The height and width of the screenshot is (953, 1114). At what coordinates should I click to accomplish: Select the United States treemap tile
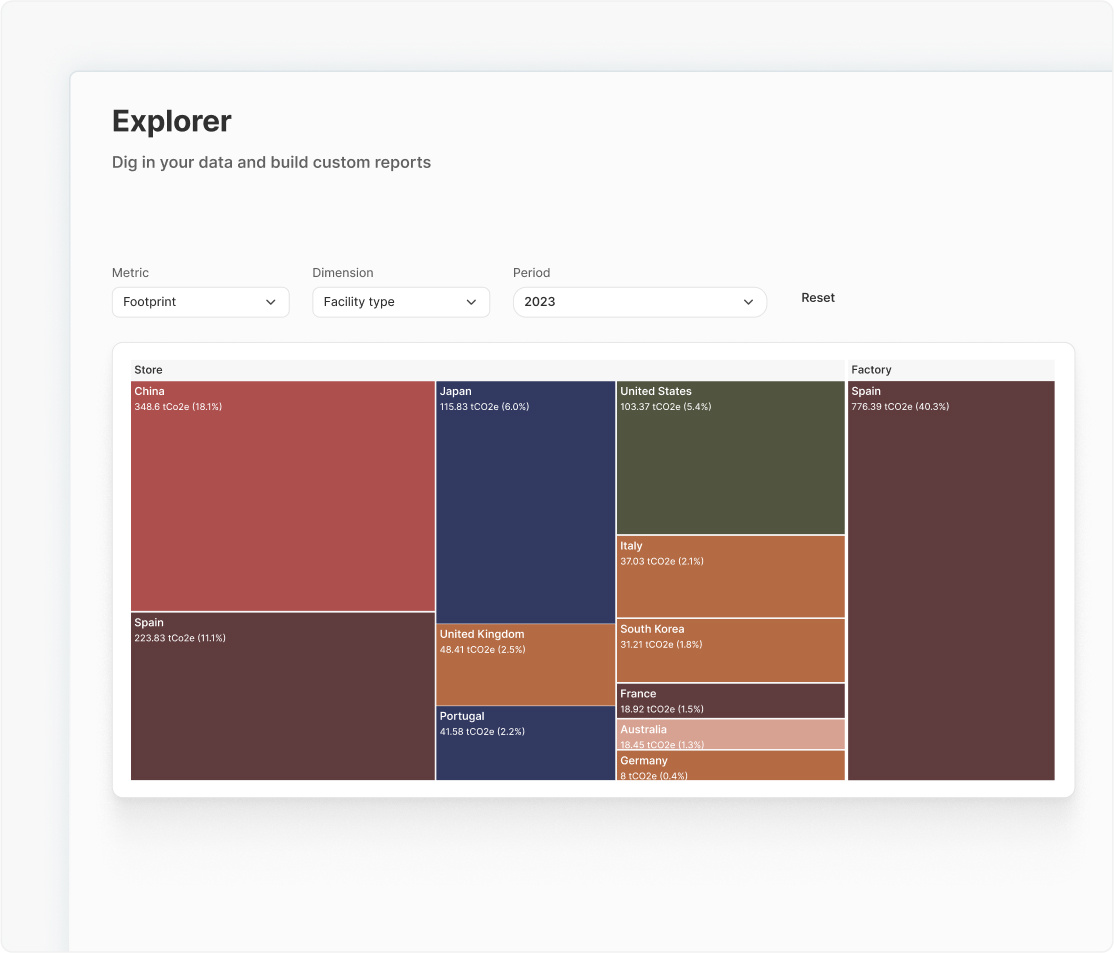click(x=730, y=458)
